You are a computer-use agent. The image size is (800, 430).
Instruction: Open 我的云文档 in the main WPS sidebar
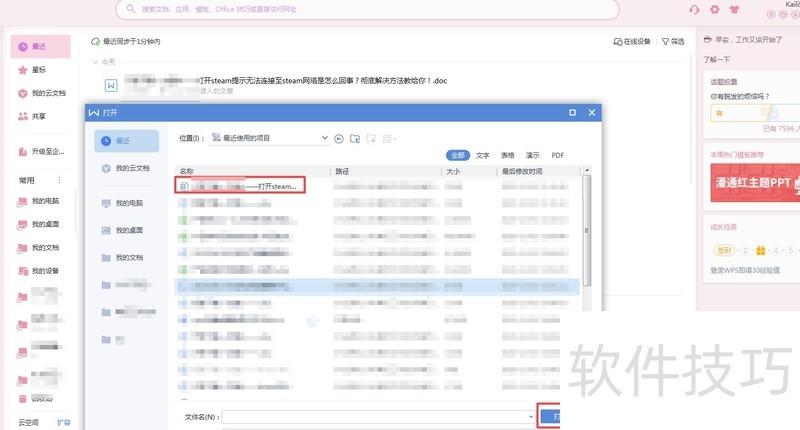tap(40, 93)
